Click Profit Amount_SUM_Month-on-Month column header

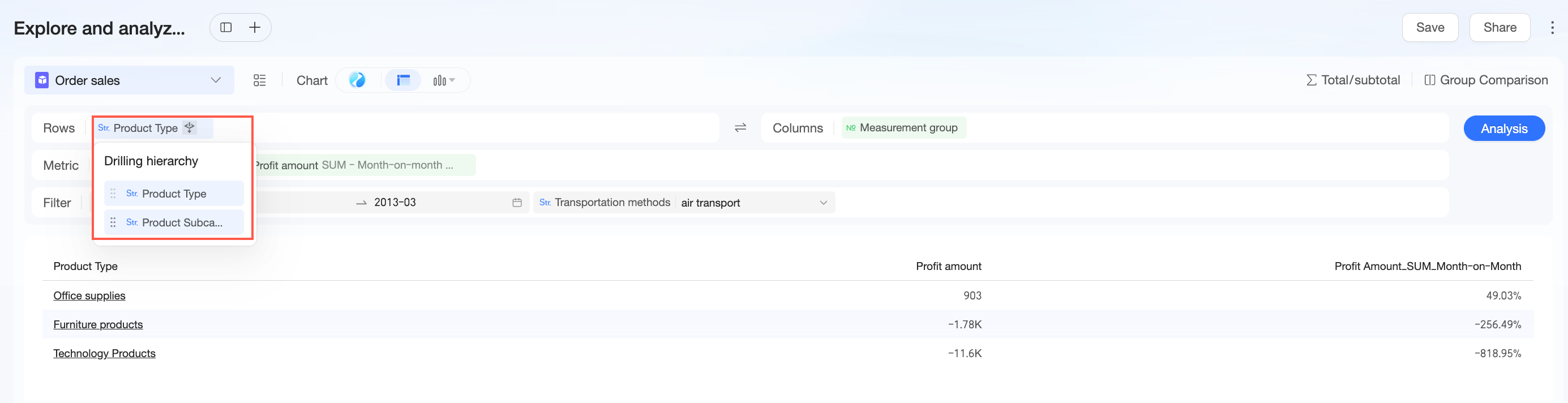pyautogui.click(x=1428, y=266)
